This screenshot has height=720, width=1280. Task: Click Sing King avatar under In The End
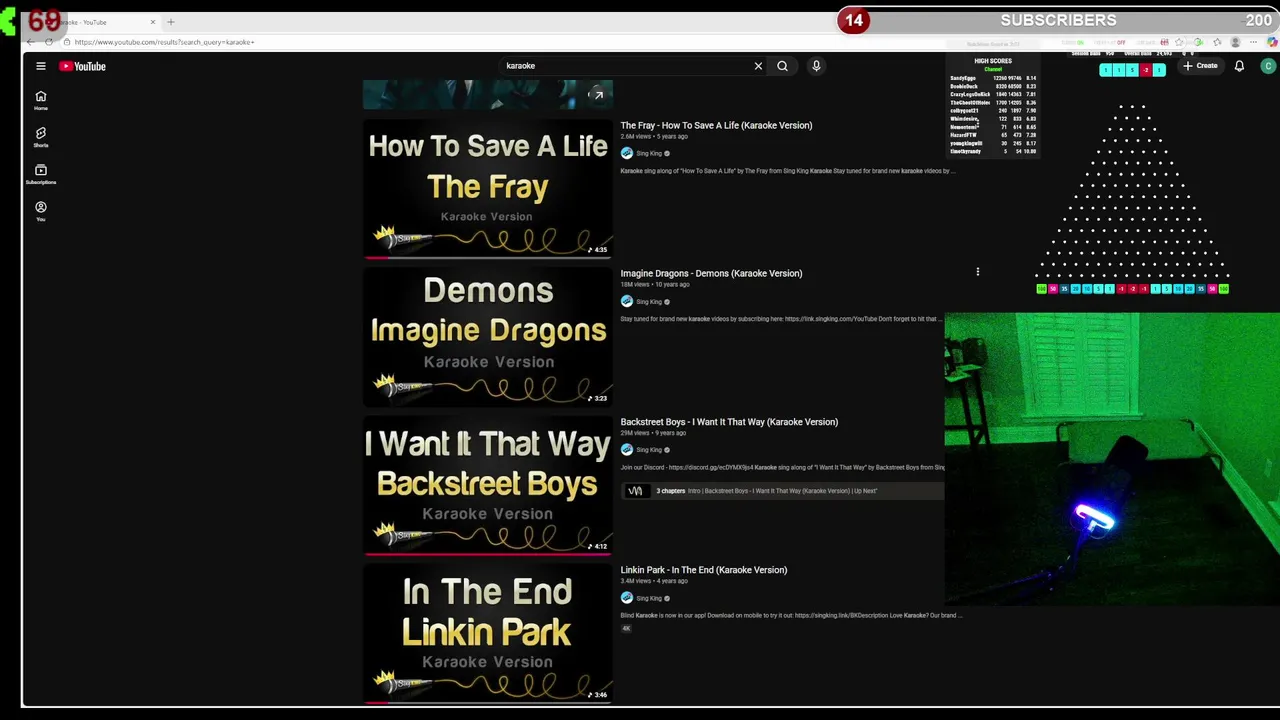pyautogui.click(x=627, y=598)
